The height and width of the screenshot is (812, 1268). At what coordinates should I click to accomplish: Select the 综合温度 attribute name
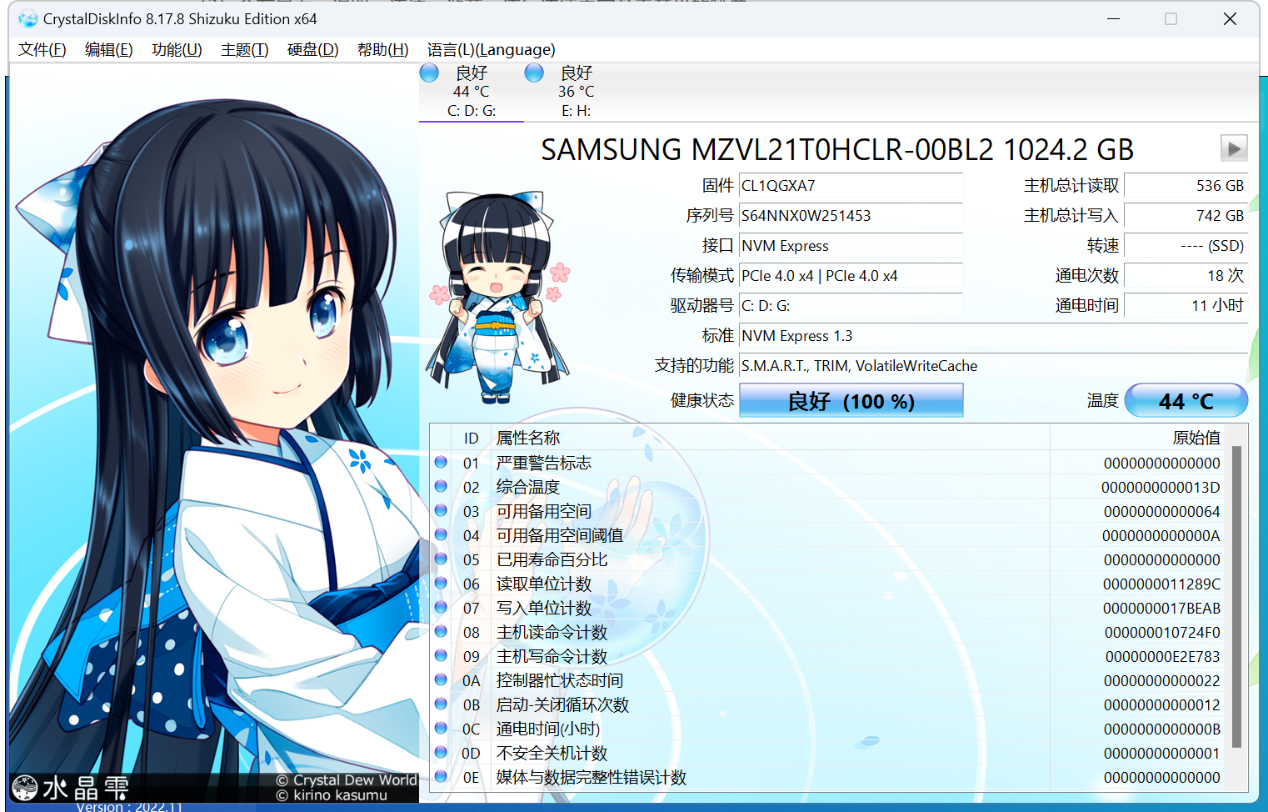point(528,487)
